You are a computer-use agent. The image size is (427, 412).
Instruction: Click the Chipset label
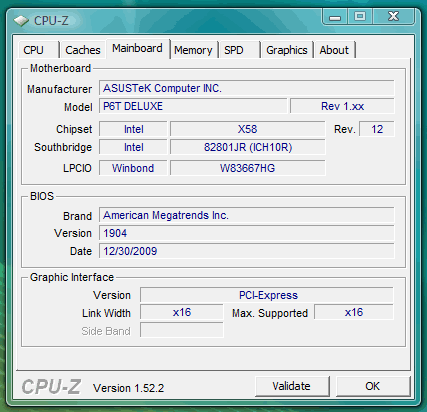[x=74, y=129]
